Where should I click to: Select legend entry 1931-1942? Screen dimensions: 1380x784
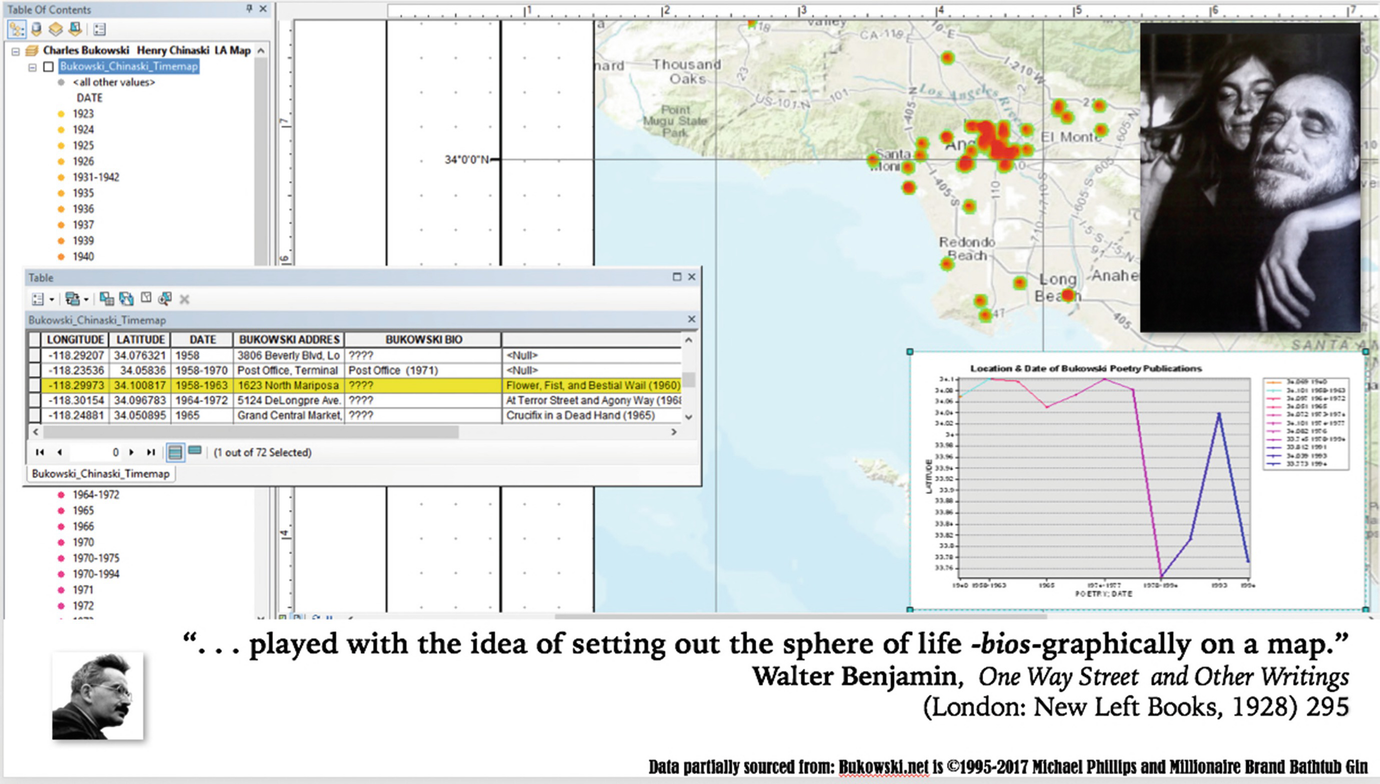(x=96, y=177)
